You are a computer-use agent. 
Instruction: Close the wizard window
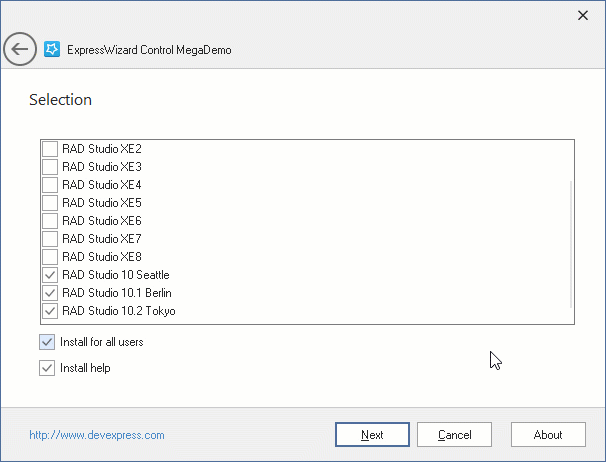[583, 15]
